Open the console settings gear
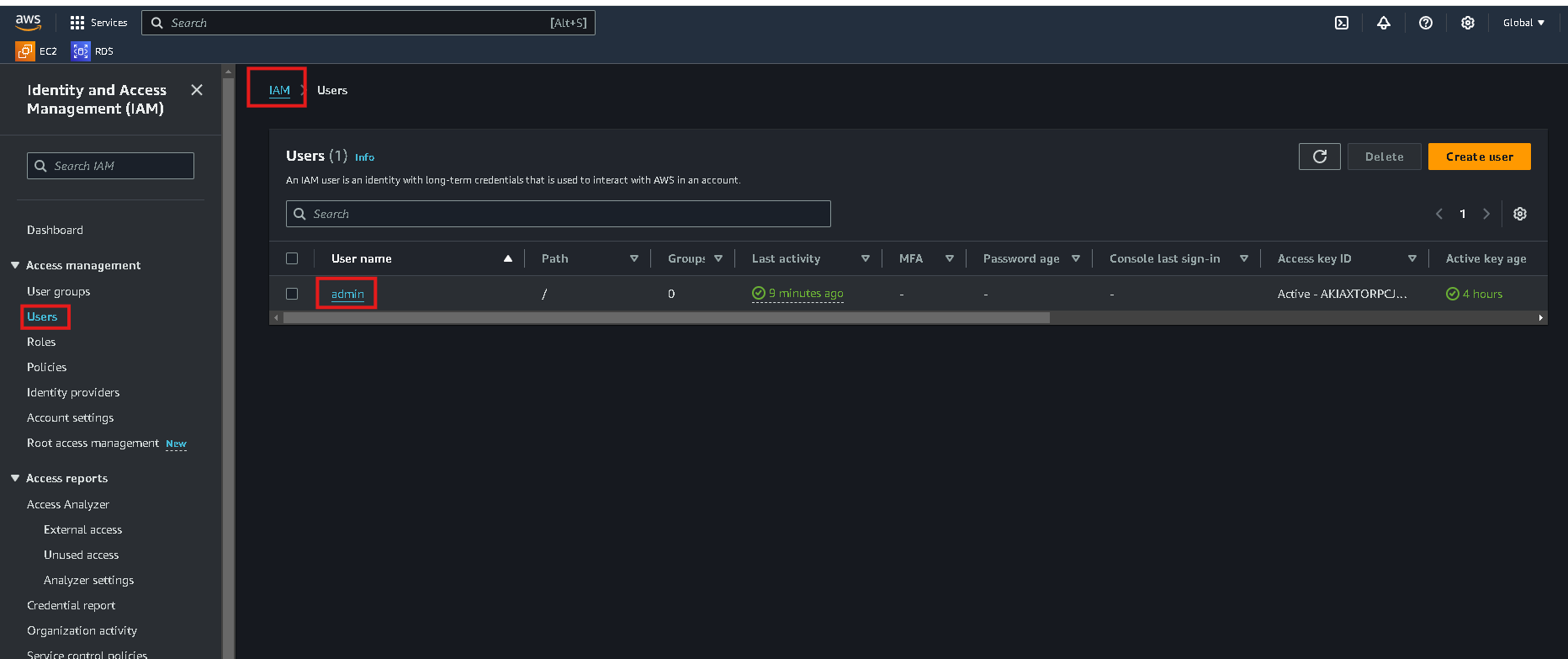 [1468, 23]
